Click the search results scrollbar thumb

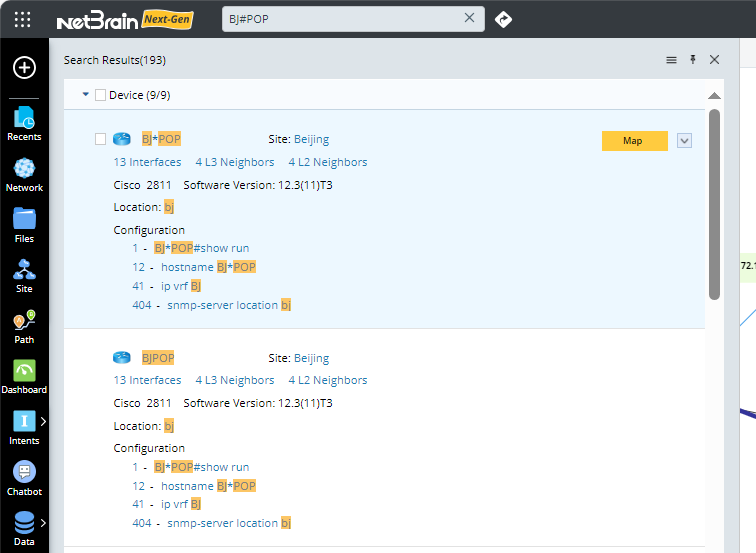715,204
